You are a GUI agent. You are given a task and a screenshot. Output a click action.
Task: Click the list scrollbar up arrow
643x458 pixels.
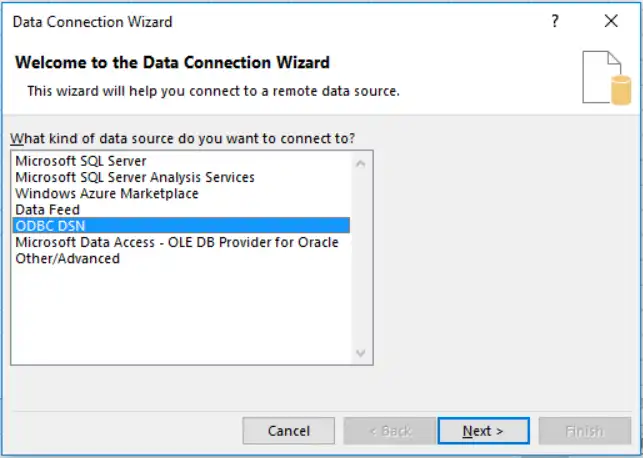(362, 161)
